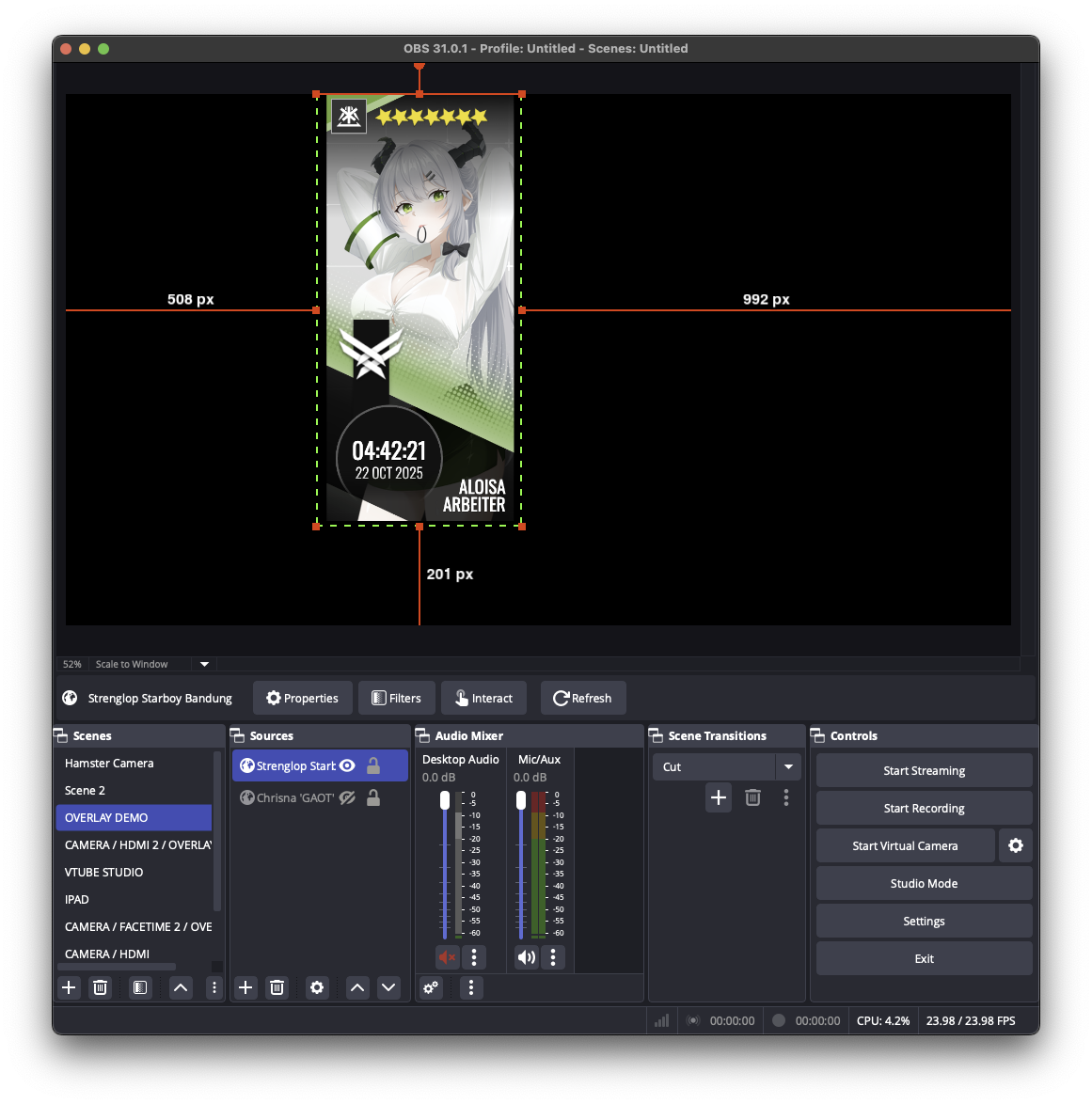Open scene filters icon in Scenes toolbar
Image resolution: width=1092 pixels, height=1104 pixels.
tap(140, 987)
